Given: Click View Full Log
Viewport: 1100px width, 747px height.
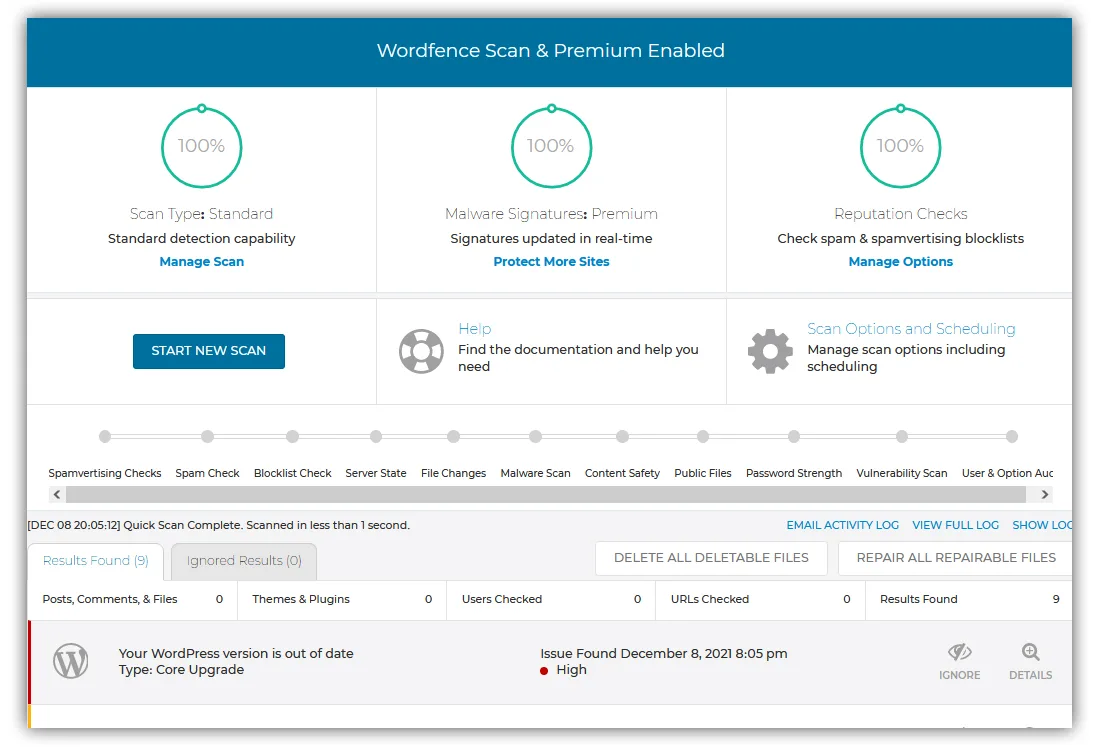Looking at the screenshot, I should click(955, 525).
